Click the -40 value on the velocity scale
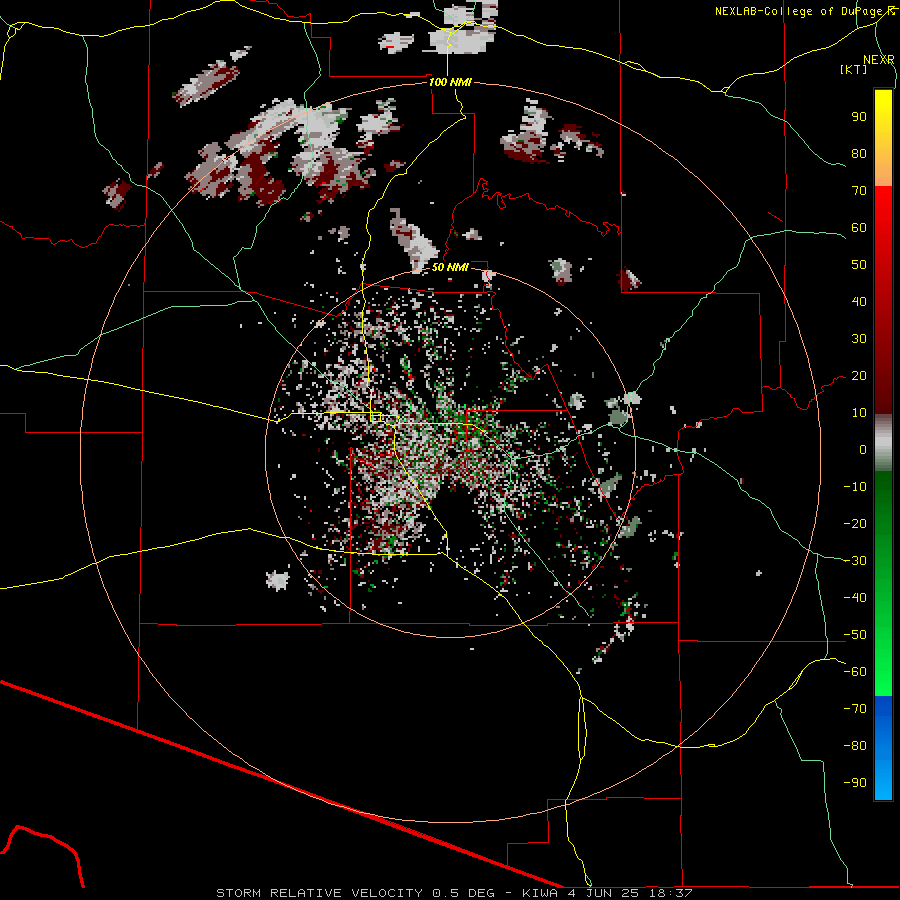Image resolution: width=900 pixels, height=900 pixels. coord(855,598)
